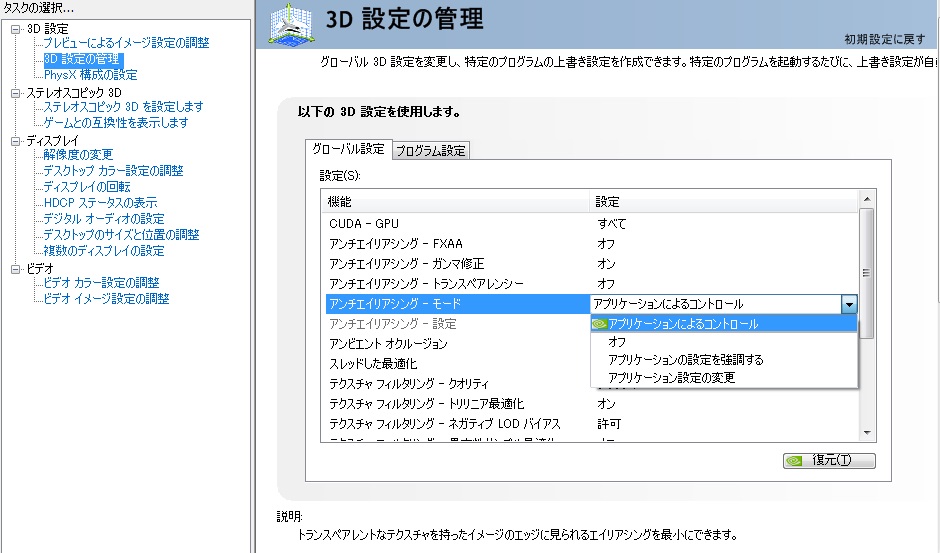Click オフ value in the FXAA row
Image resolution: width=940 pixels, height=553 pixels.
[x=606, y=244]
